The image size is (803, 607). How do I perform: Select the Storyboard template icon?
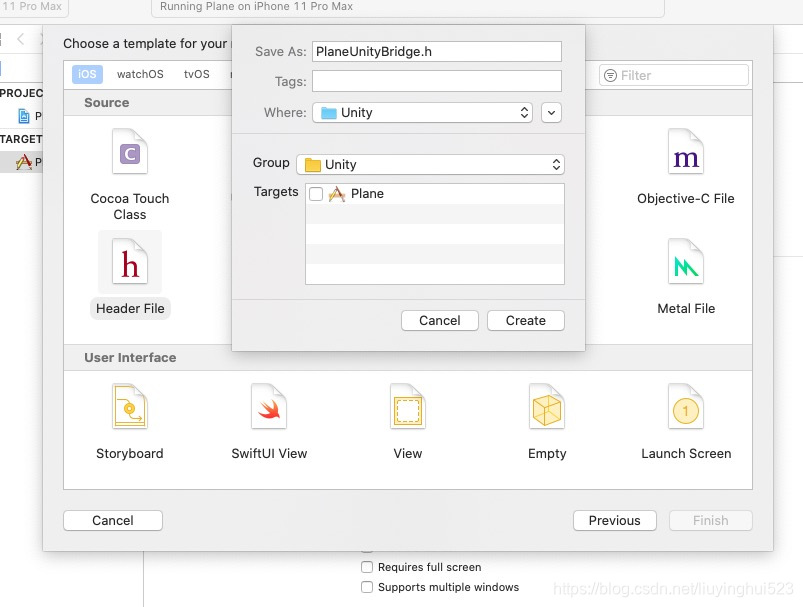pos(130,407)
